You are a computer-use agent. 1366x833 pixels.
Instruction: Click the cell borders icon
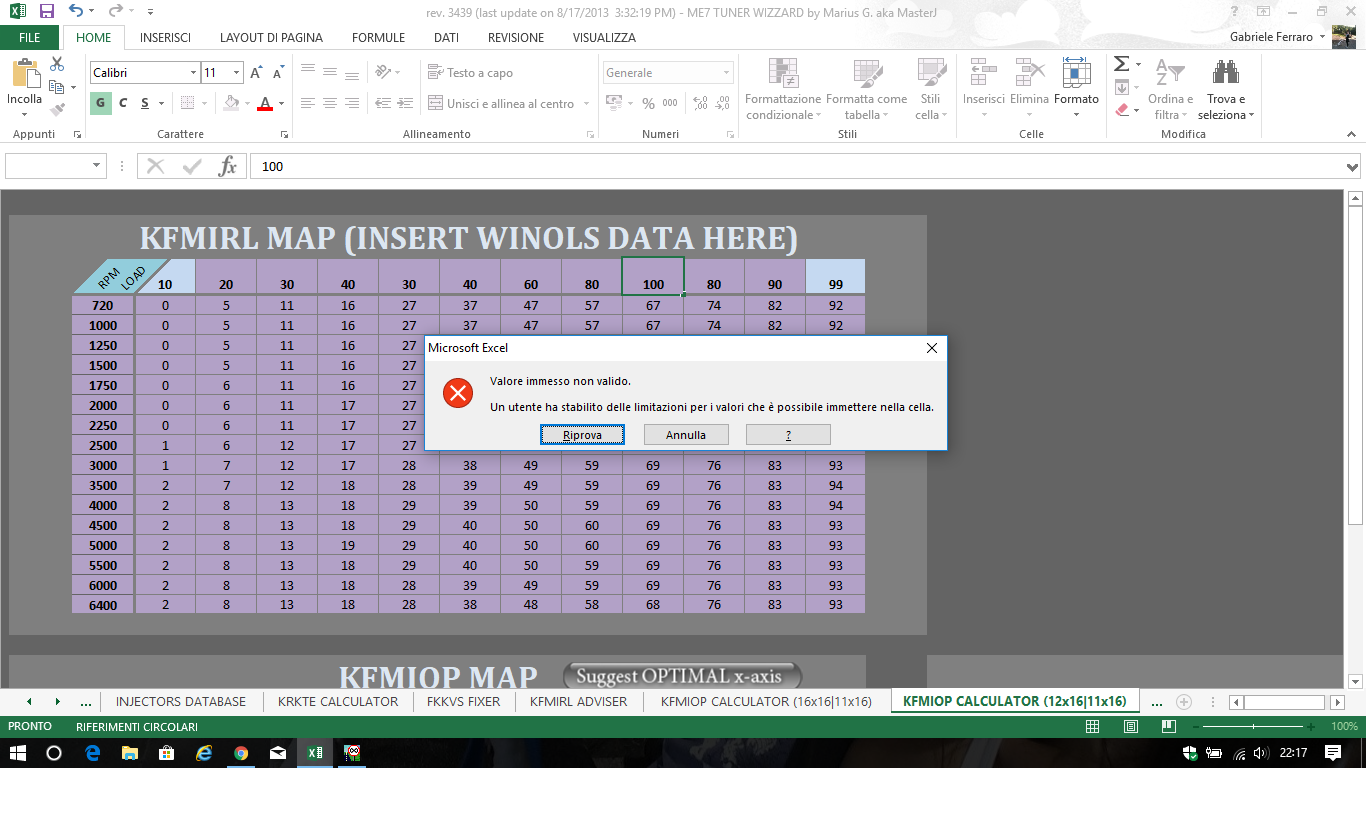(x=187, y=103)
